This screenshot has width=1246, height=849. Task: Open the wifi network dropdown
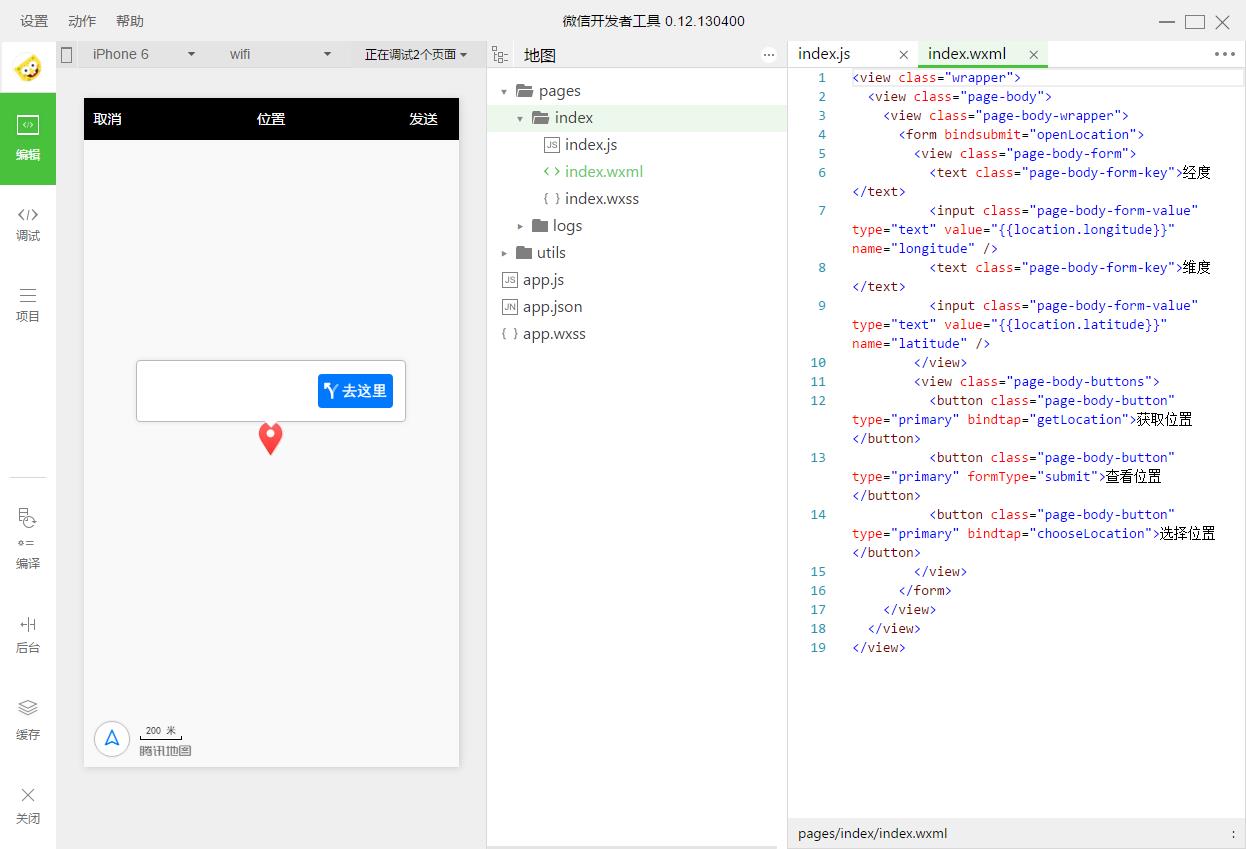point(280,54)
